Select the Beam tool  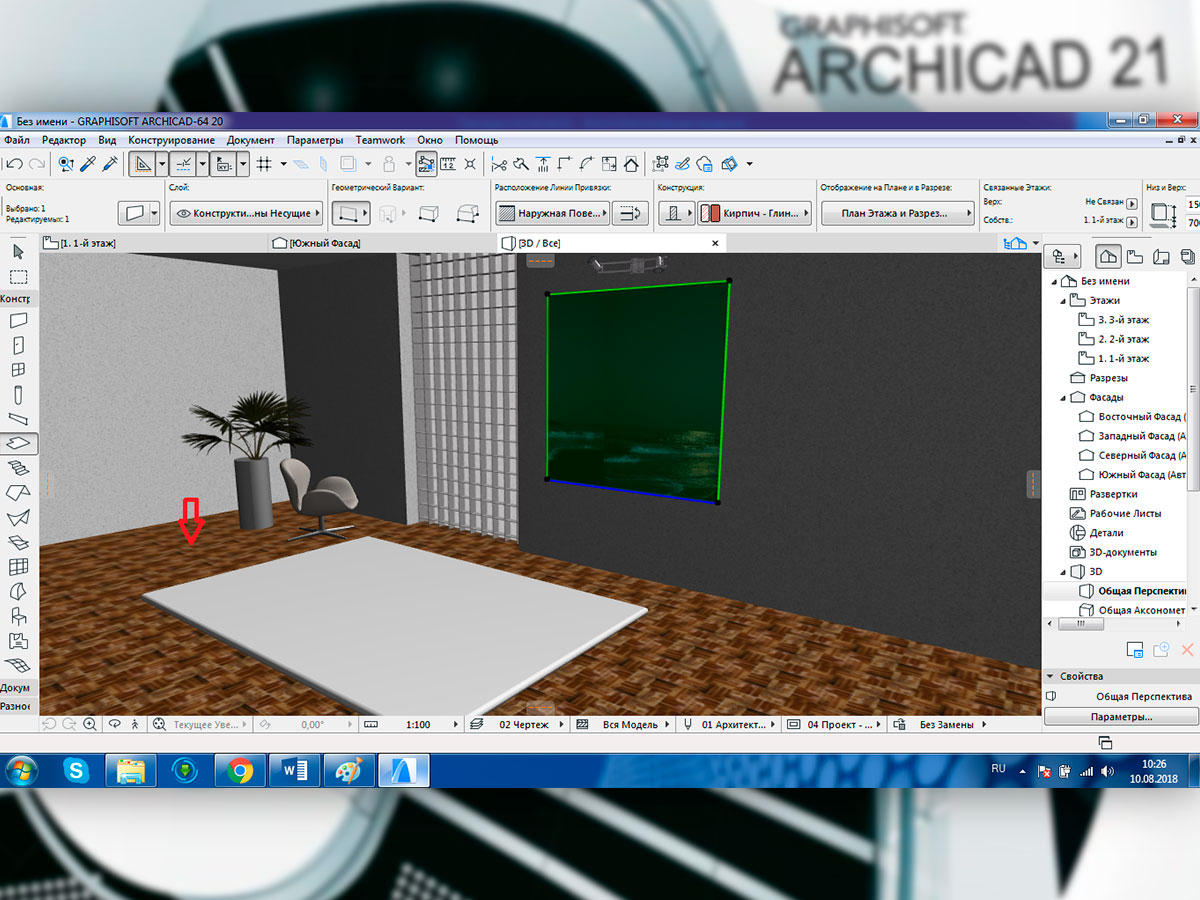pyautogui.click(x=18, y=418)
